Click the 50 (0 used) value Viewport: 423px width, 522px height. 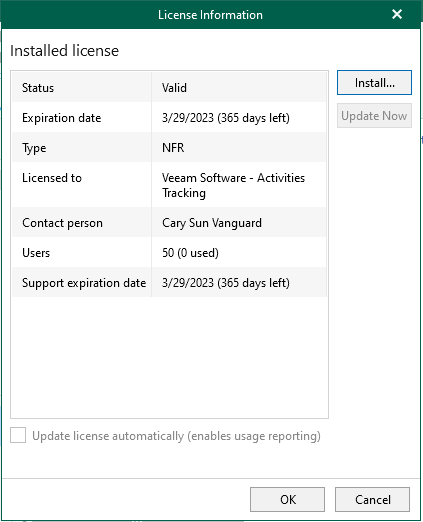[190, 253]
